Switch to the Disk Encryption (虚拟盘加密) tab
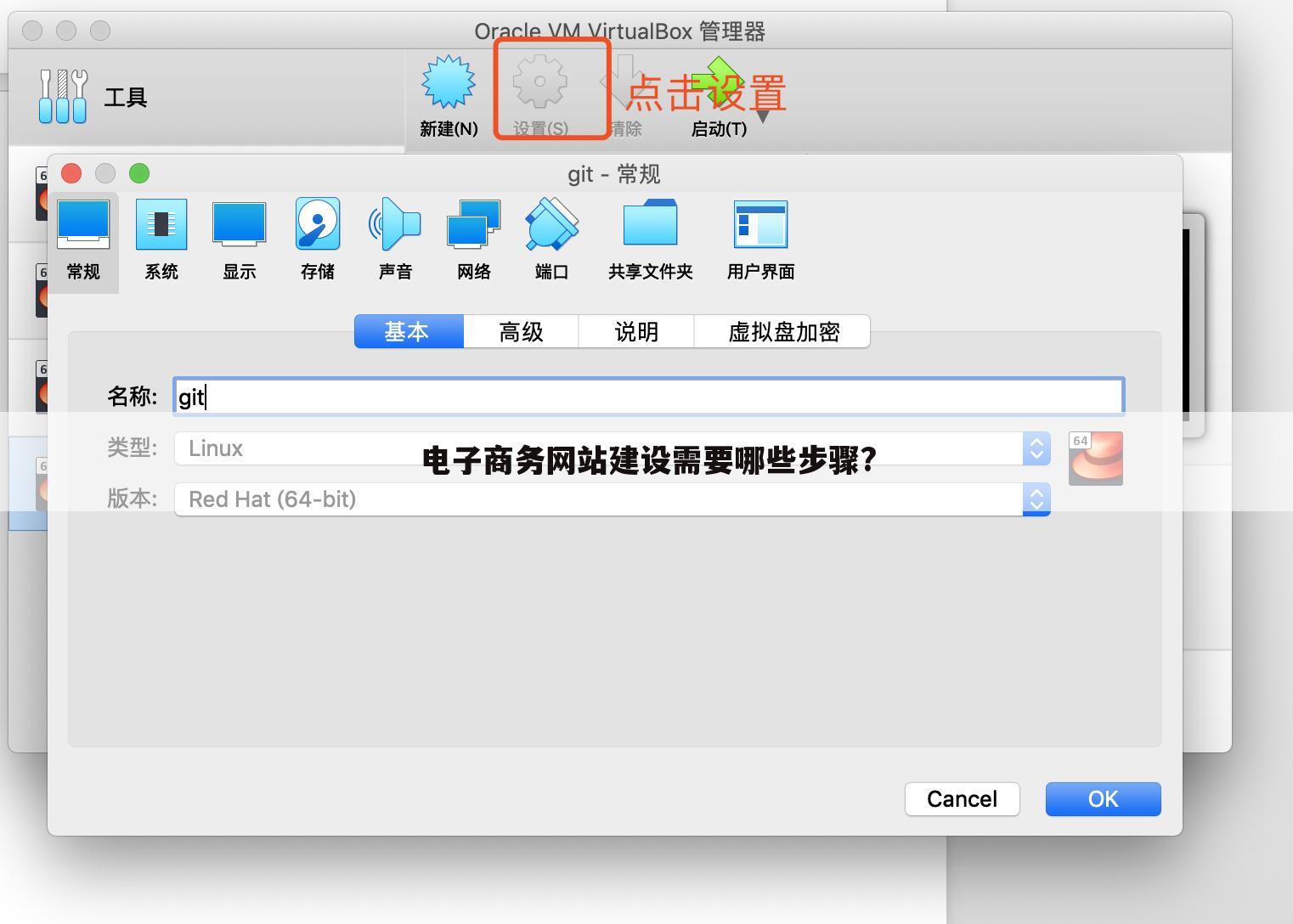The image size is (1293, 924). click(782, 331)
